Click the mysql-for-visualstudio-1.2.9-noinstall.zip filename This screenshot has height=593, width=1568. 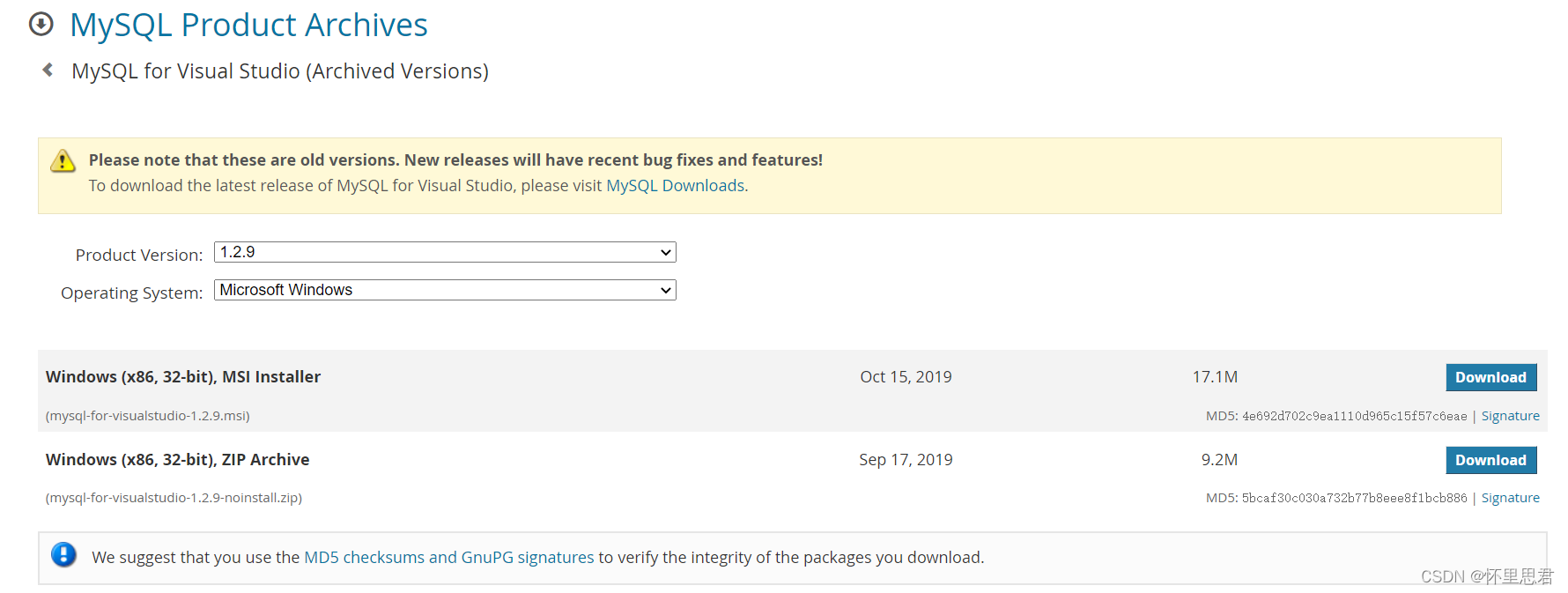click(174, 498)
